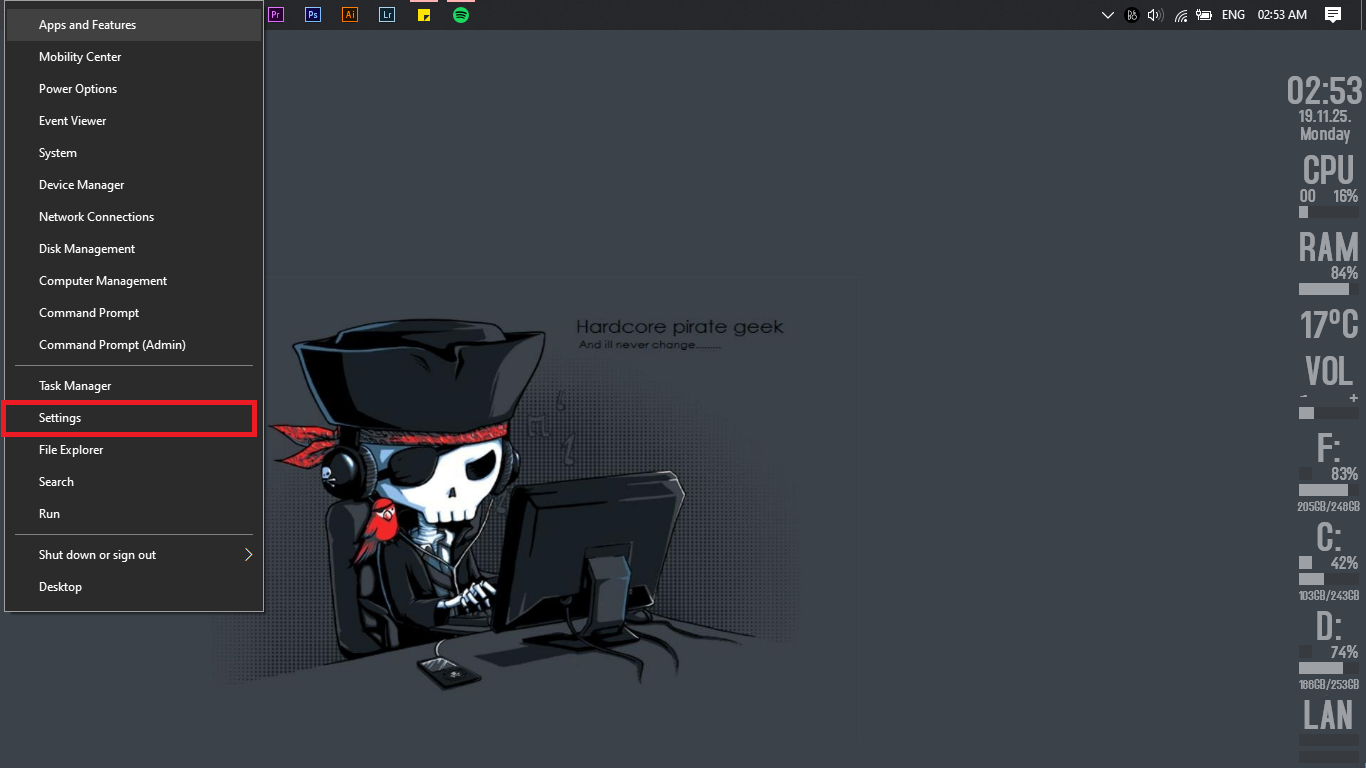
Task: Open Computer Management
Action: pos(134,281)
